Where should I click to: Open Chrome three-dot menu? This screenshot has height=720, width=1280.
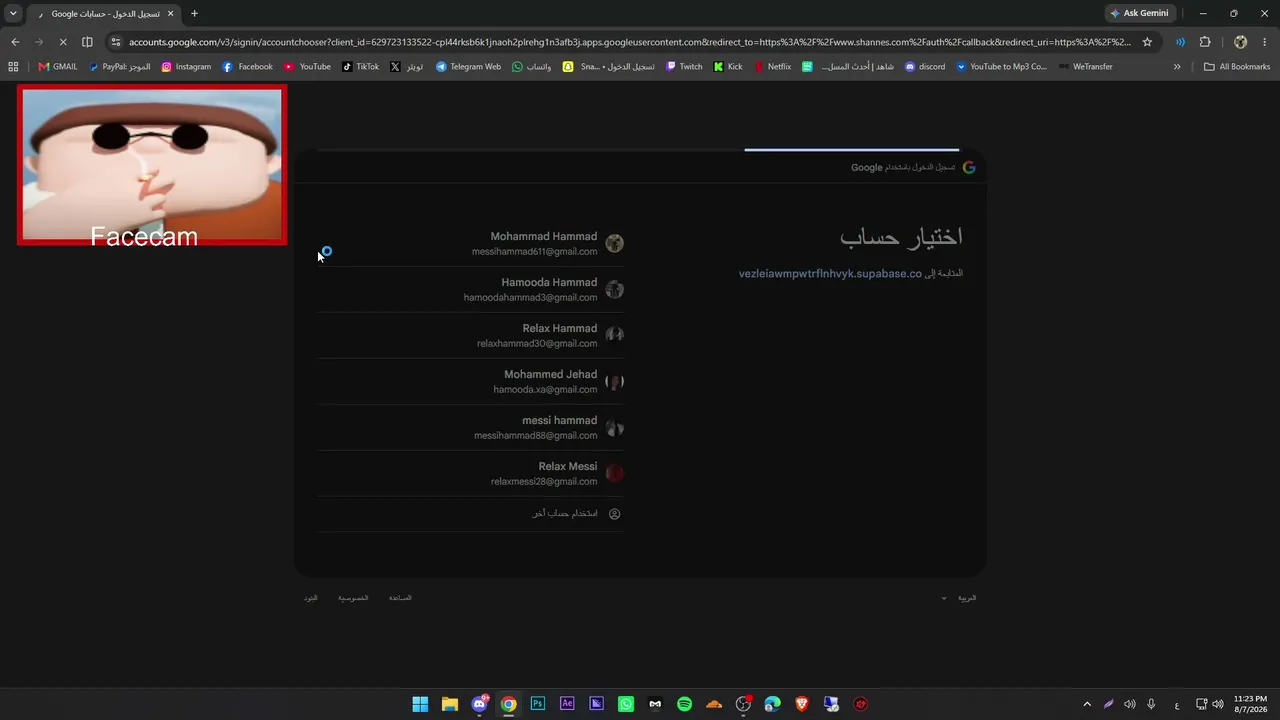click(x=1265, y=42)
